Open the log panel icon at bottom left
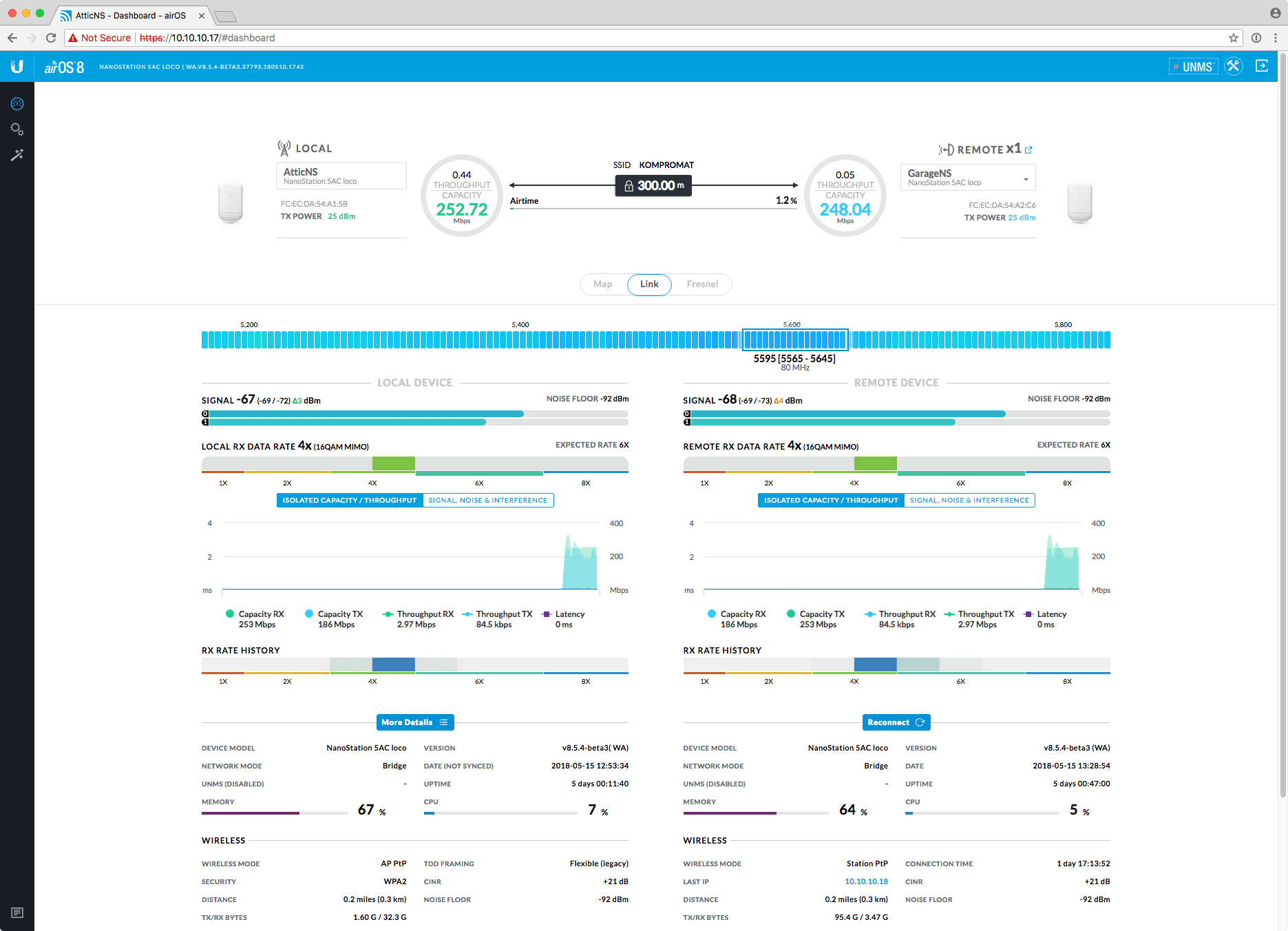Viewport: 1288px width, 931px height. coord(17,913)
